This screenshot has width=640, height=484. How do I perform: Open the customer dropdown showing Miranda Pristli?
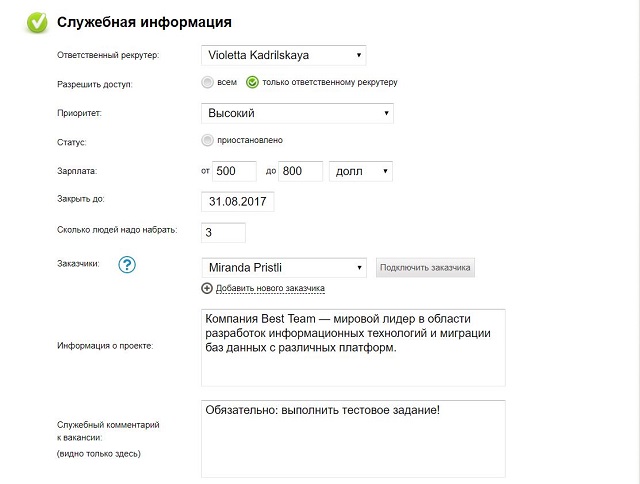[284, 268]
